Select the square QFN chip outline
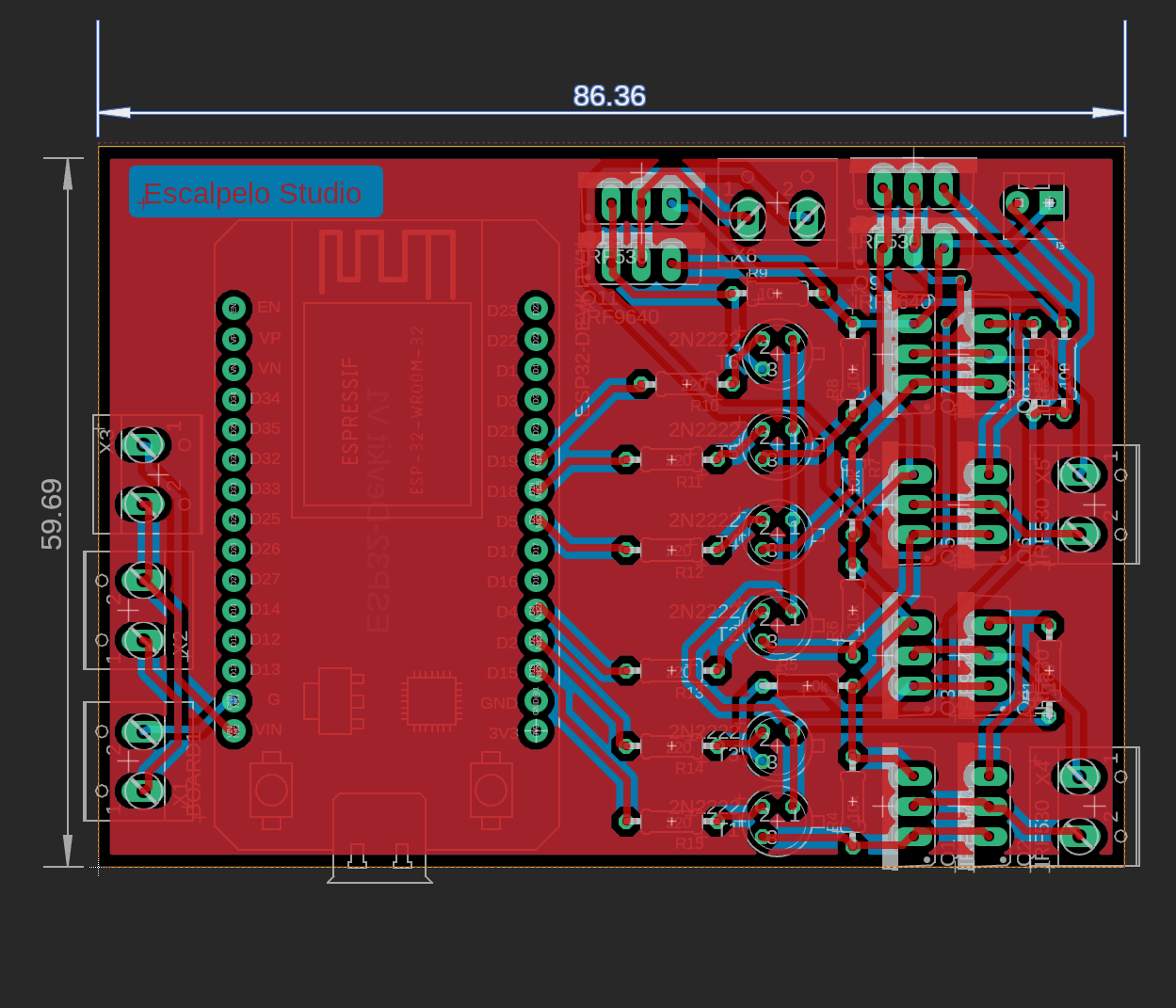This screenshot has height=1008, width=1176. pos(431,702)
